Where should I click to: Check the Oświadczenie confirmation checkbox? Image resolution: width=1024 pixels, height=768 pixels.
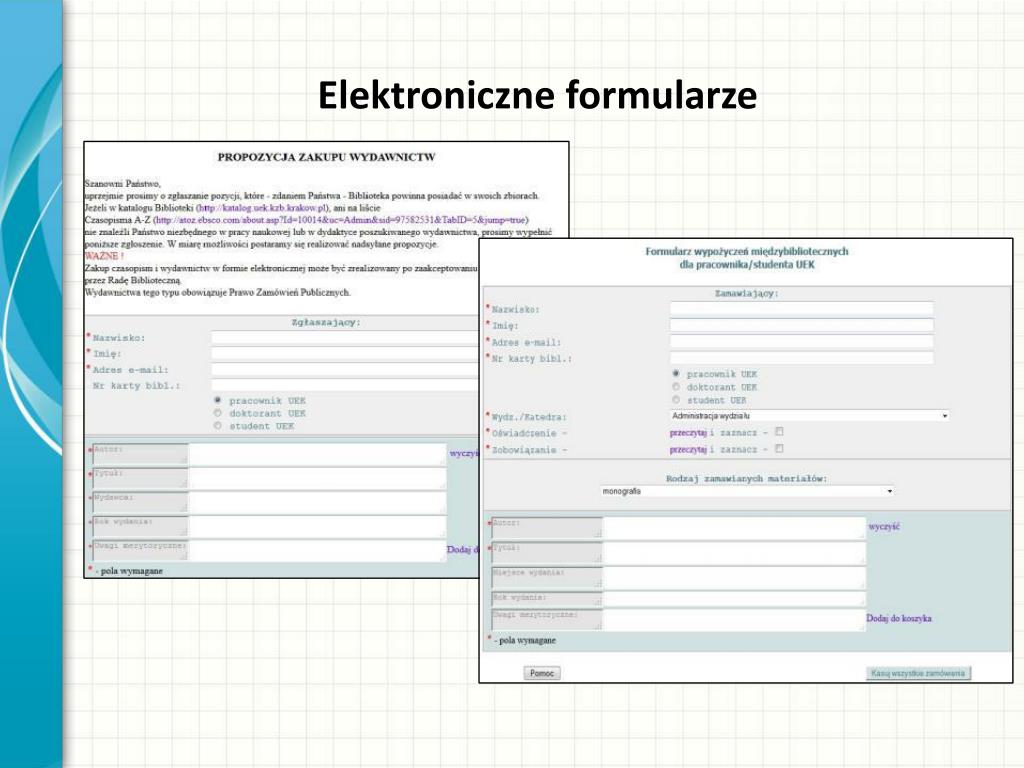[779, 432]
